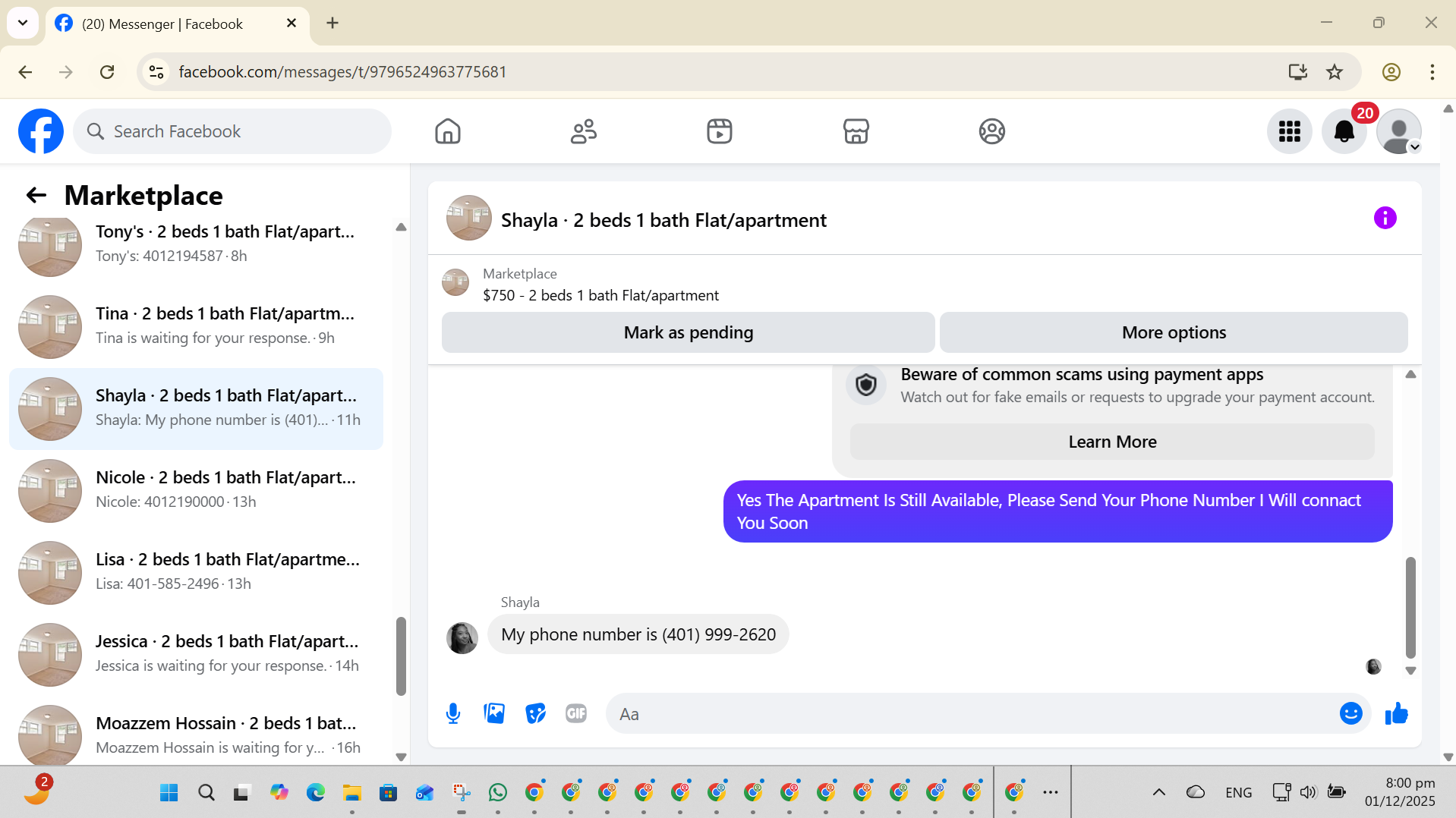The width and height of the screenshot is (1456, 818).
Task: Click the chat scroll-up arrow
Action: [1410, 374]
